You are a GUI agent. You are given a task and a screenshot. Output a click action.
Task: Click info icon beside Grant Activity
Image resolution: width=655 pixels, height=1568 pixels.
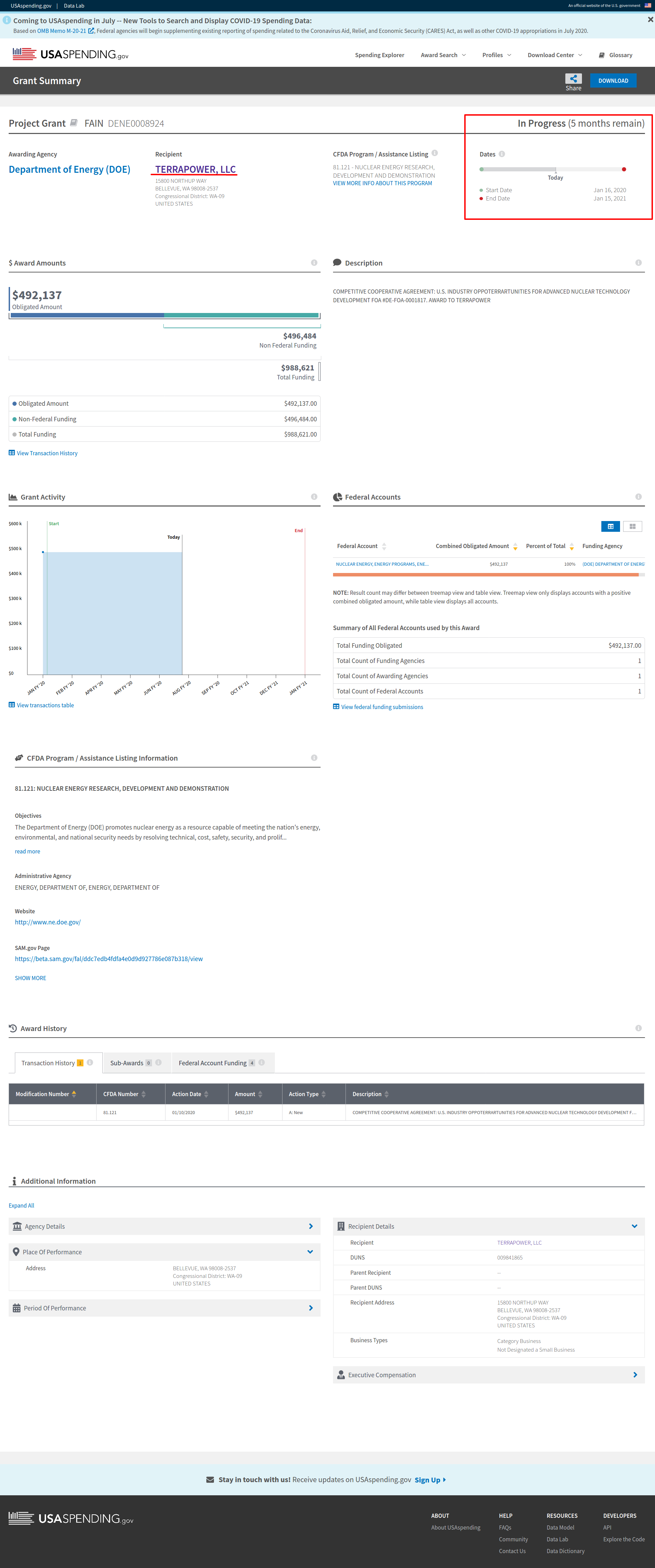pyautogui.click(x=314, y=497)
